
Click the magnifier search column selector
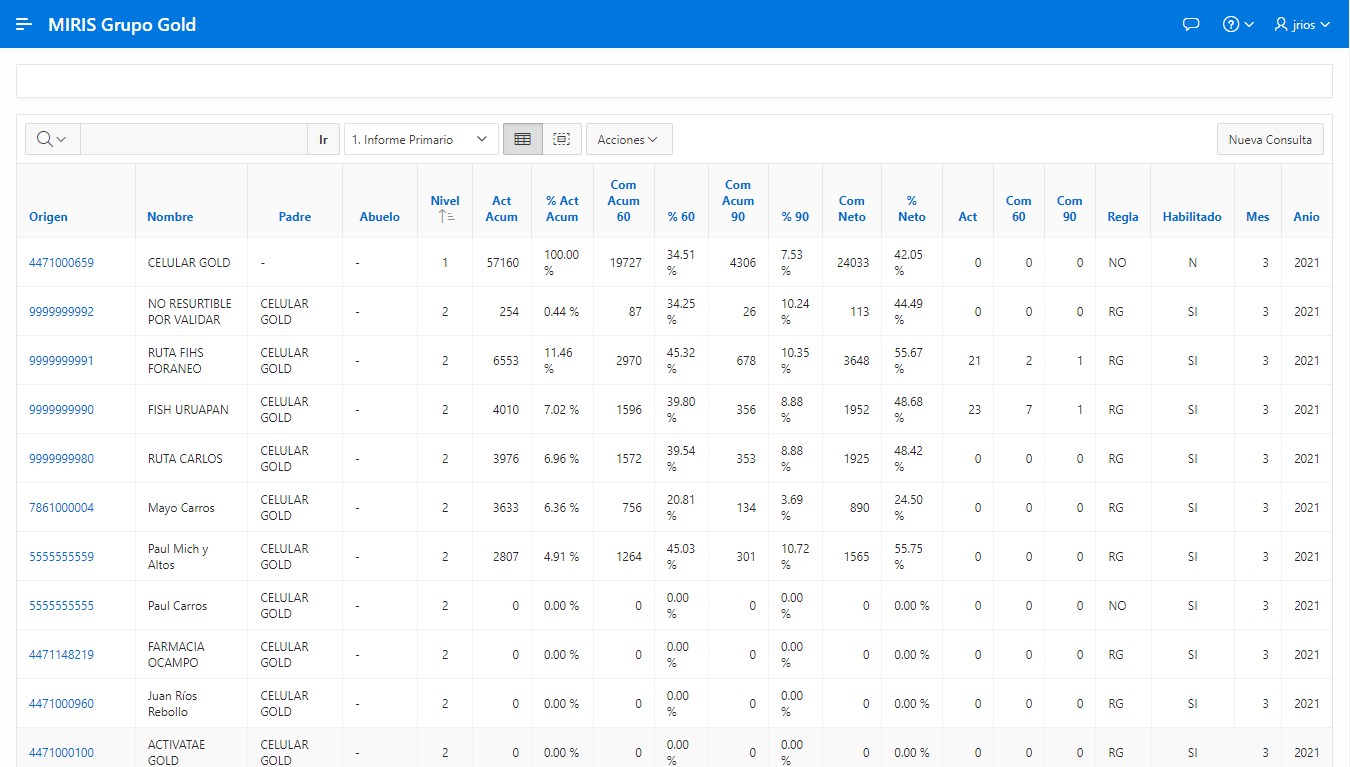click(x=52, y=139)
